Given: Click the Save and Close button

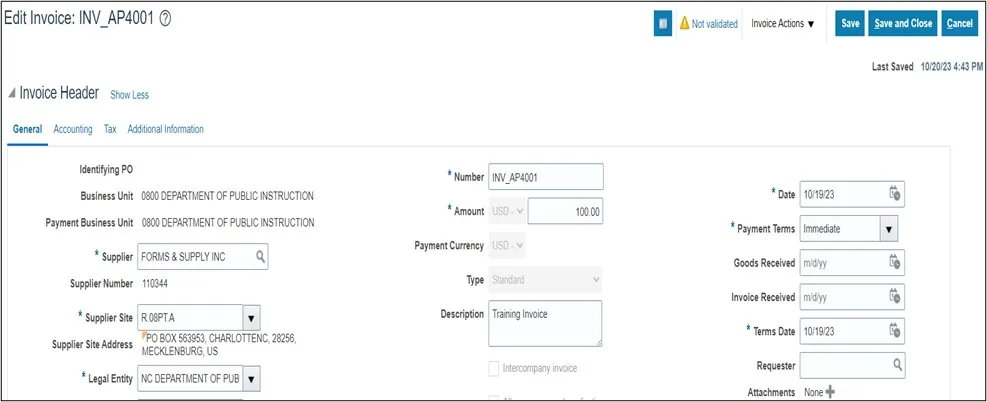Looking at the screenshot, I should click(x=902, y=23).
